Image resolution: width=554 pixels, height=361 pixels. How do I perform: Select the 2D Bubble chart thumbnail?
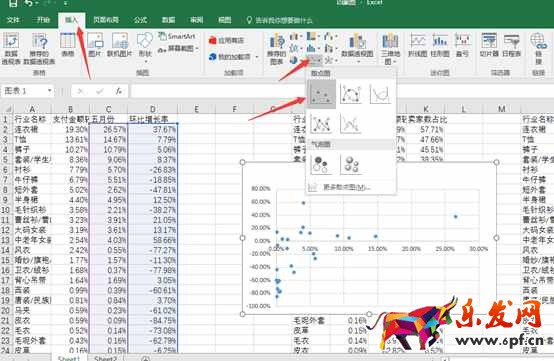[321, 165]
